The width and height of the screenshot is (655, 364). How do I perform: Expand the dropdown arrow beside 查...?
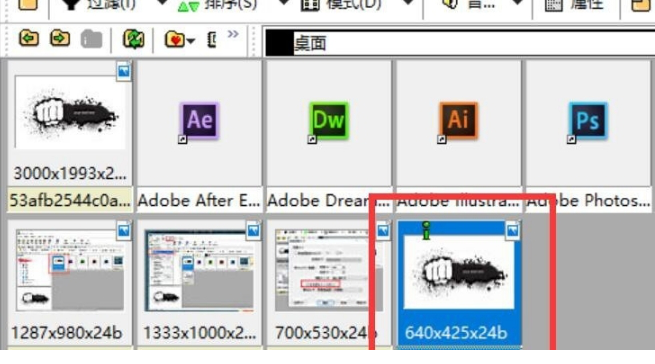point(518,3)
